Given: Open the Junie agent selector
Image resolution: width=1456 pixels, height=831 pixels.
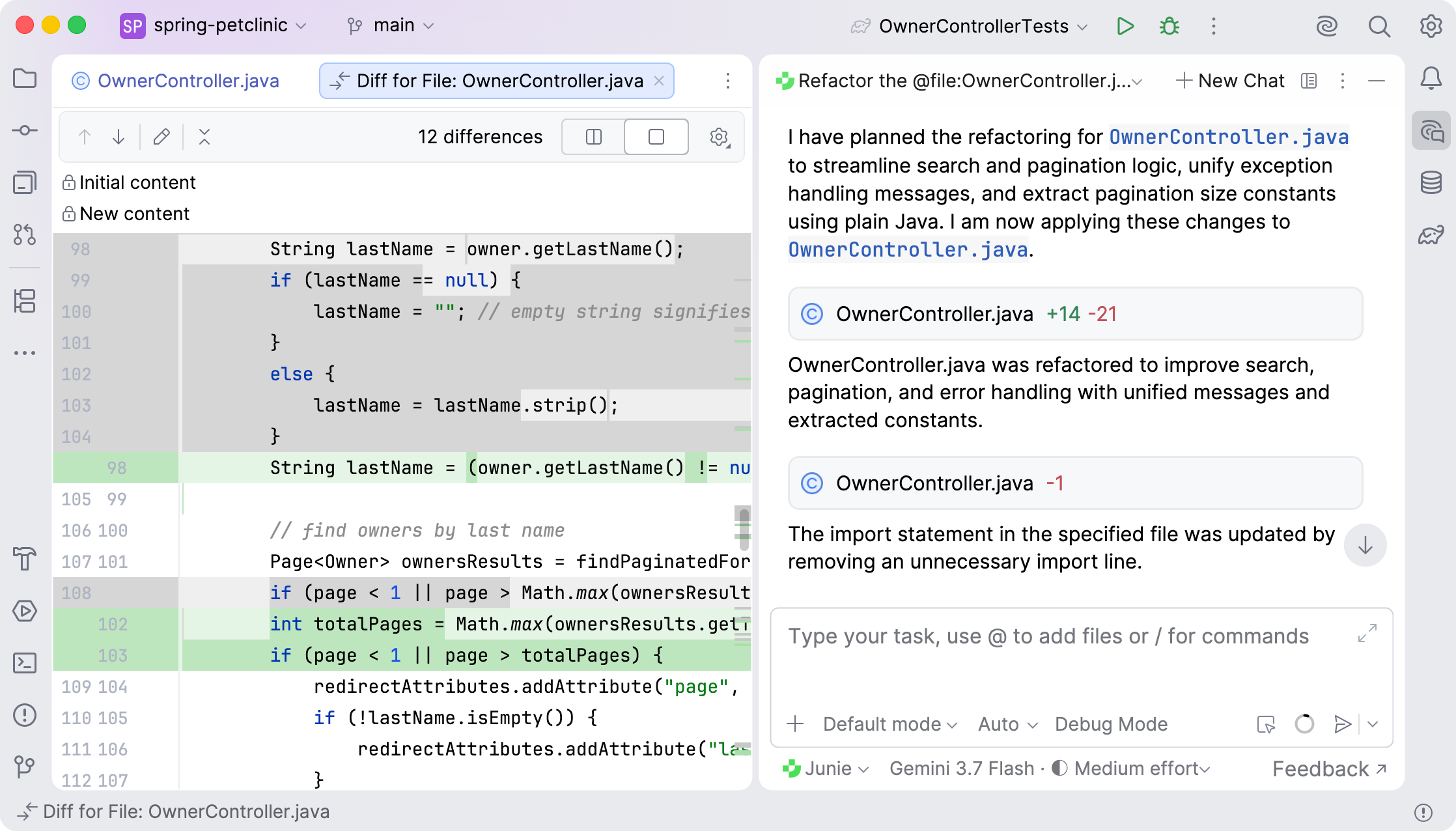Looking at the screenshot, I should pyautogui.click(x=826, y=768).
